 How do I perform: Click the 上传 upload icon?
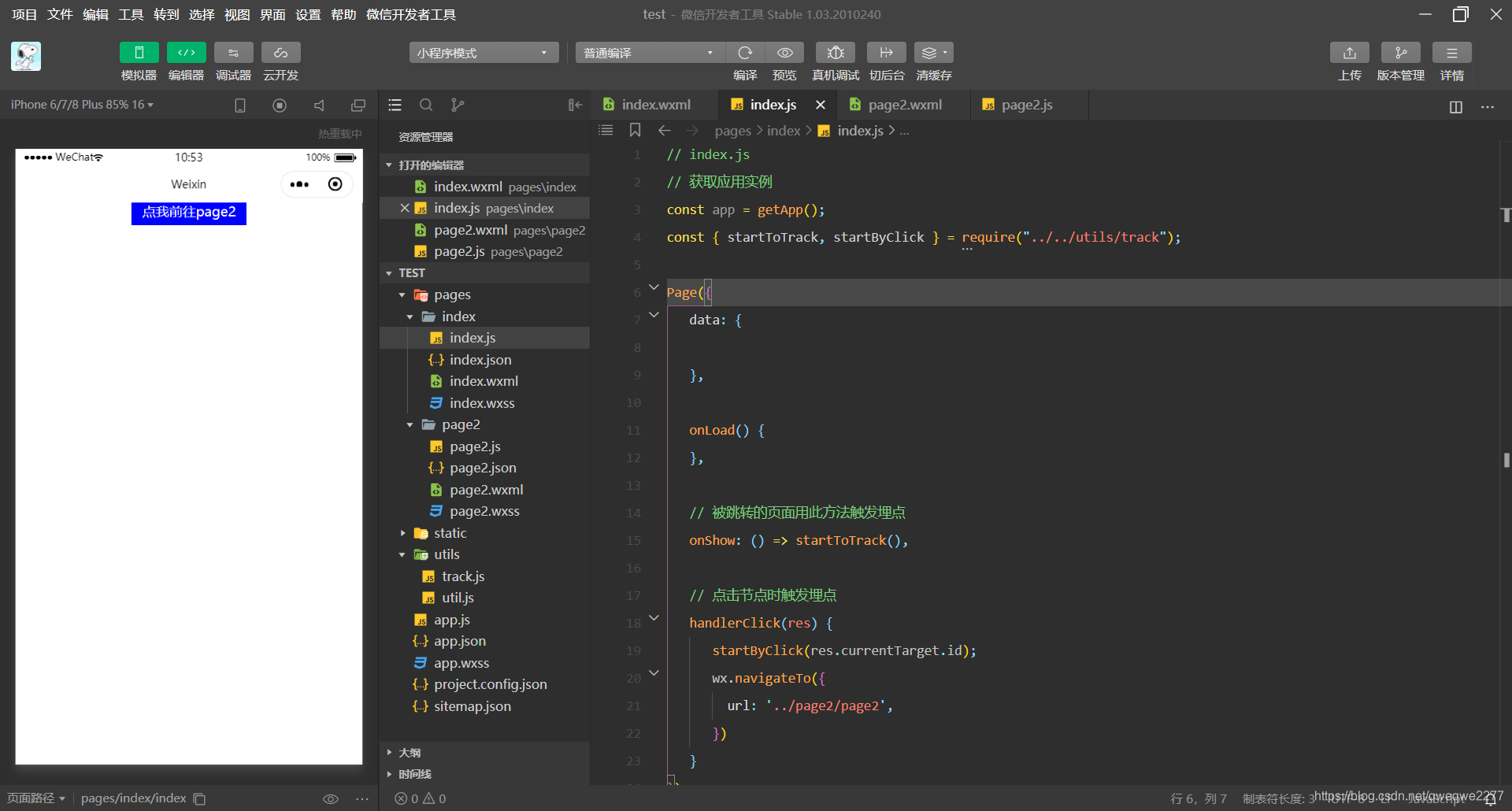tap(1349, 53)
